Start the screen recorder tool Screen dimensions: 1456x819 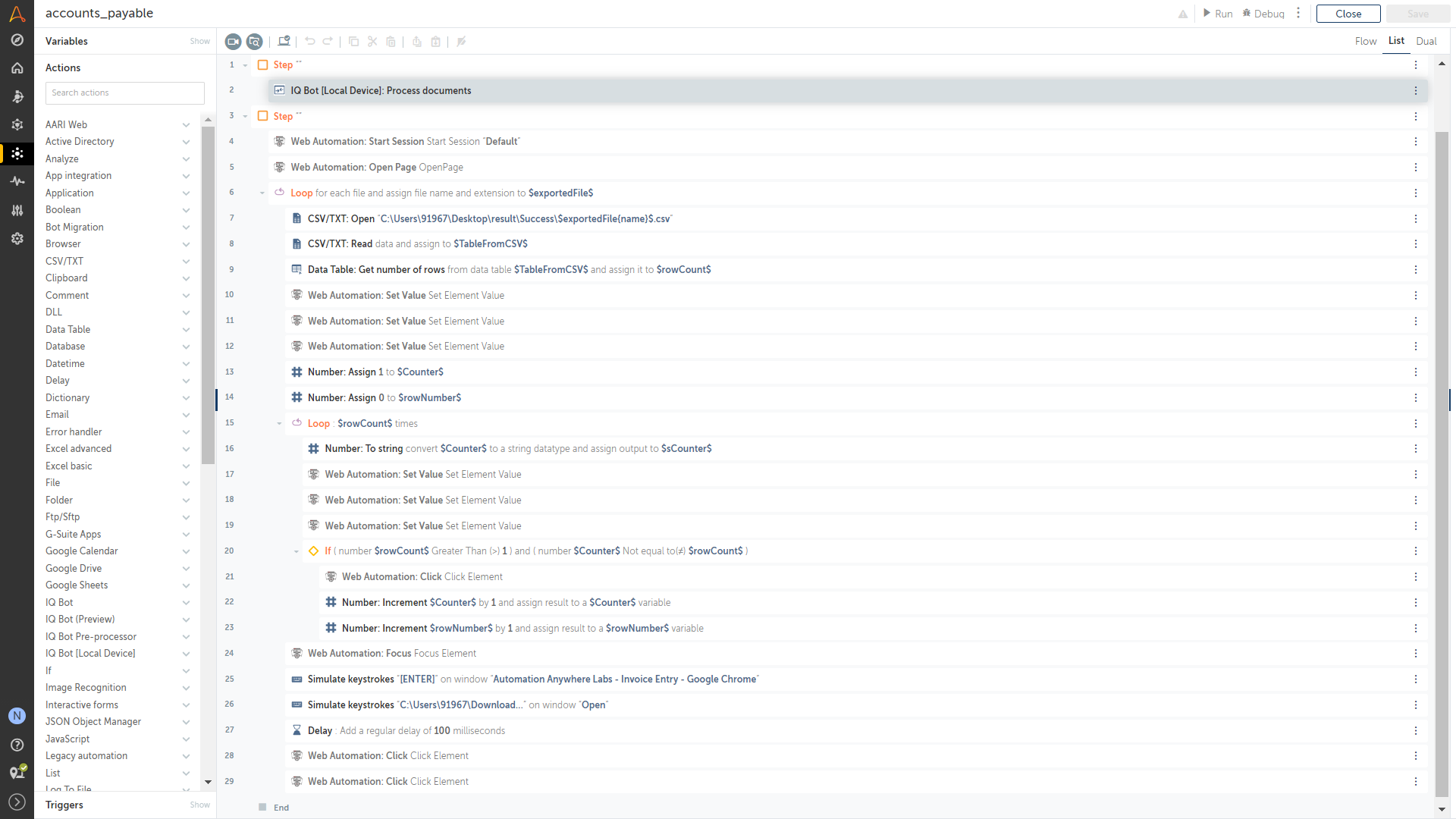click(233, 42)
